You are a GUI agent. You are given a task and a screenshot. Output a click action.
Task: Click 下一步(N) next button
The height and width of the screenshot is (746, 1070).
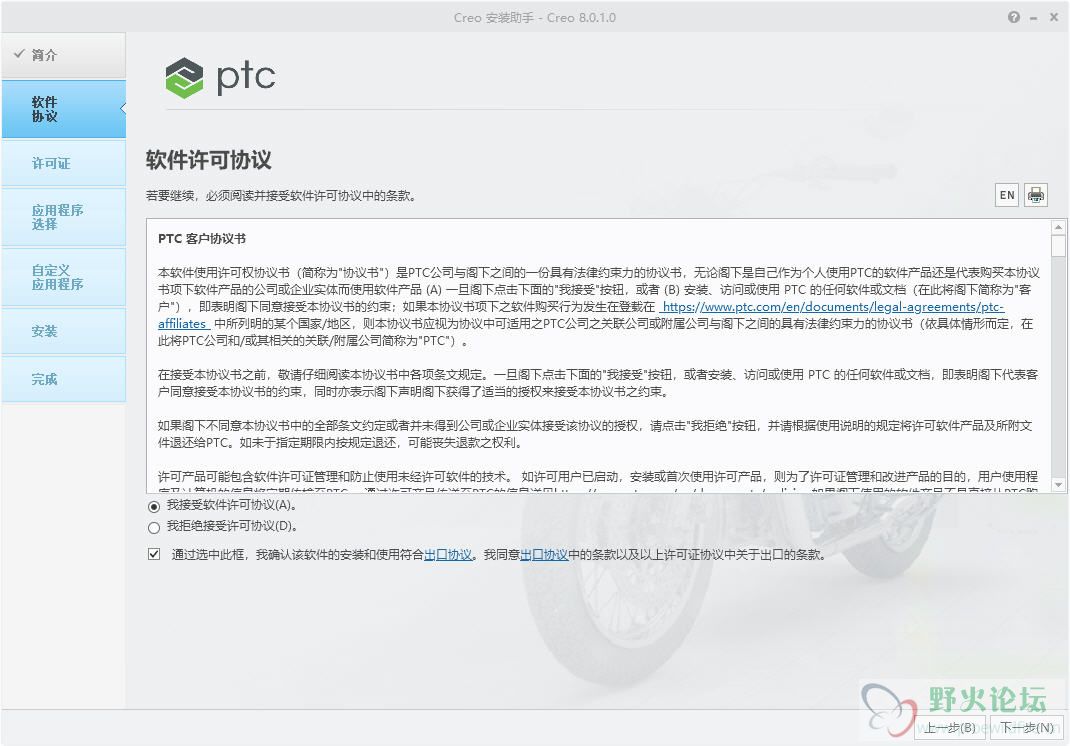click(1026, 728)
